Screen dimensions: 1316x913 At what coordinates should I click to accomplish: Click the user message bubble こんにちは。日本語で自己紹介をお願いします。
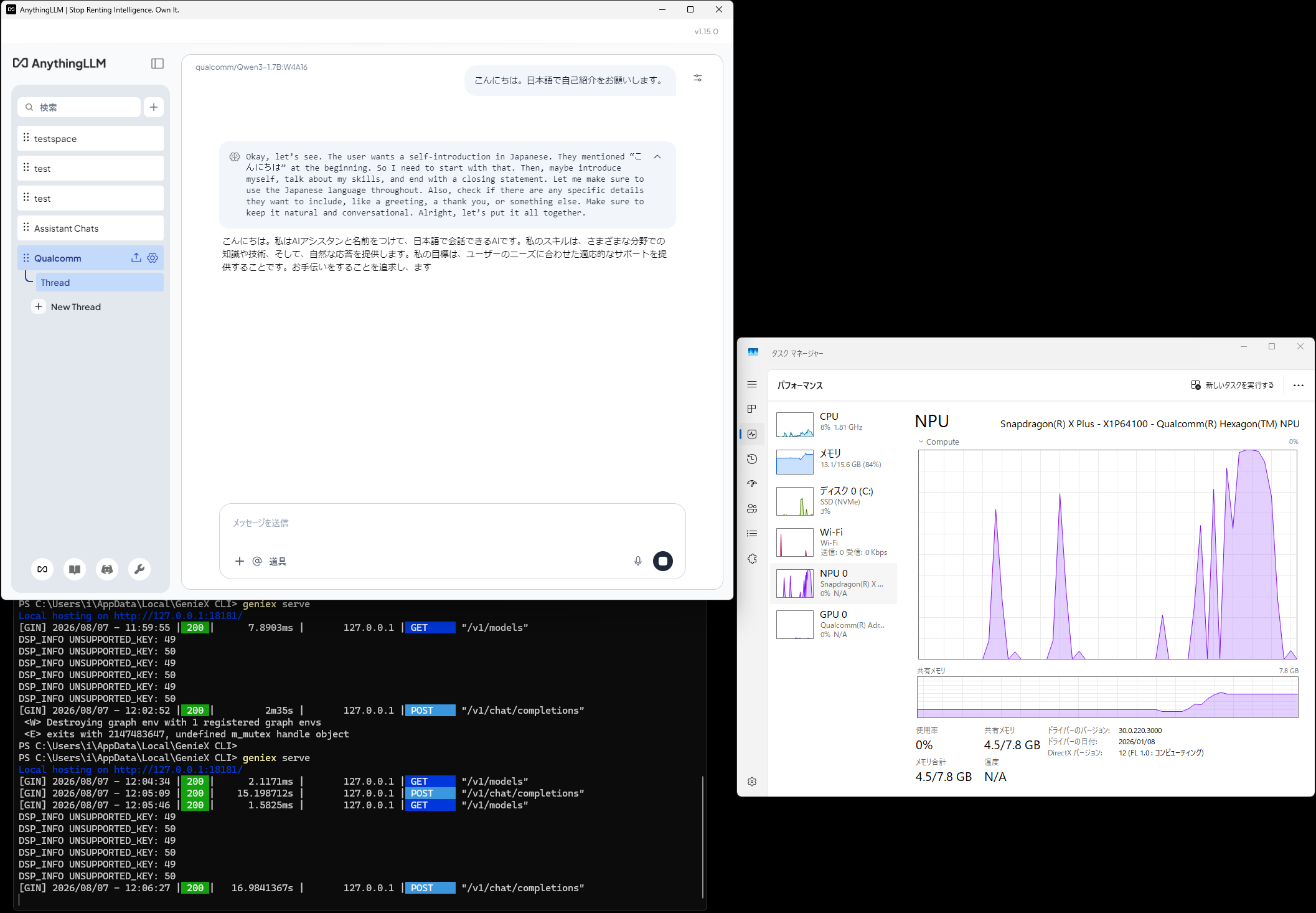point(570,80)
